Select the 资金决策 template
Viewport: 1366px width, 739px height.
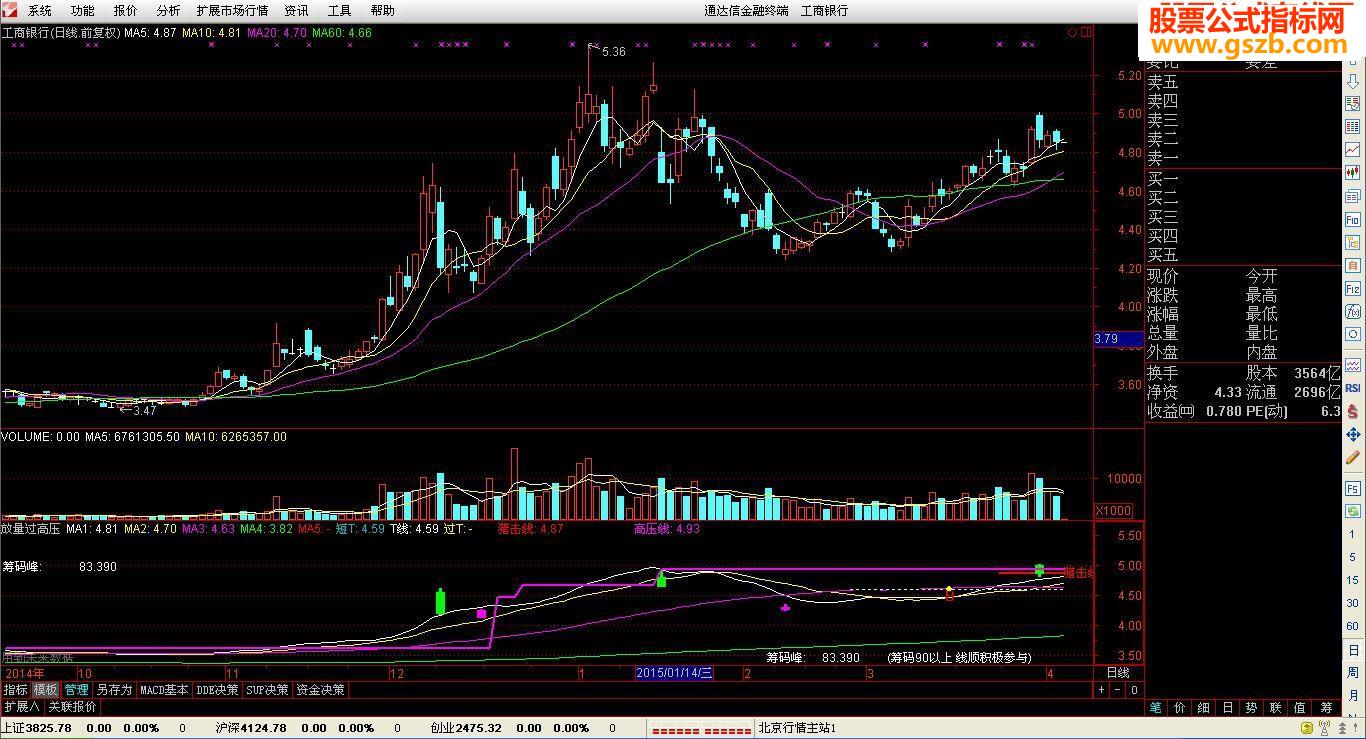[320, 690]
